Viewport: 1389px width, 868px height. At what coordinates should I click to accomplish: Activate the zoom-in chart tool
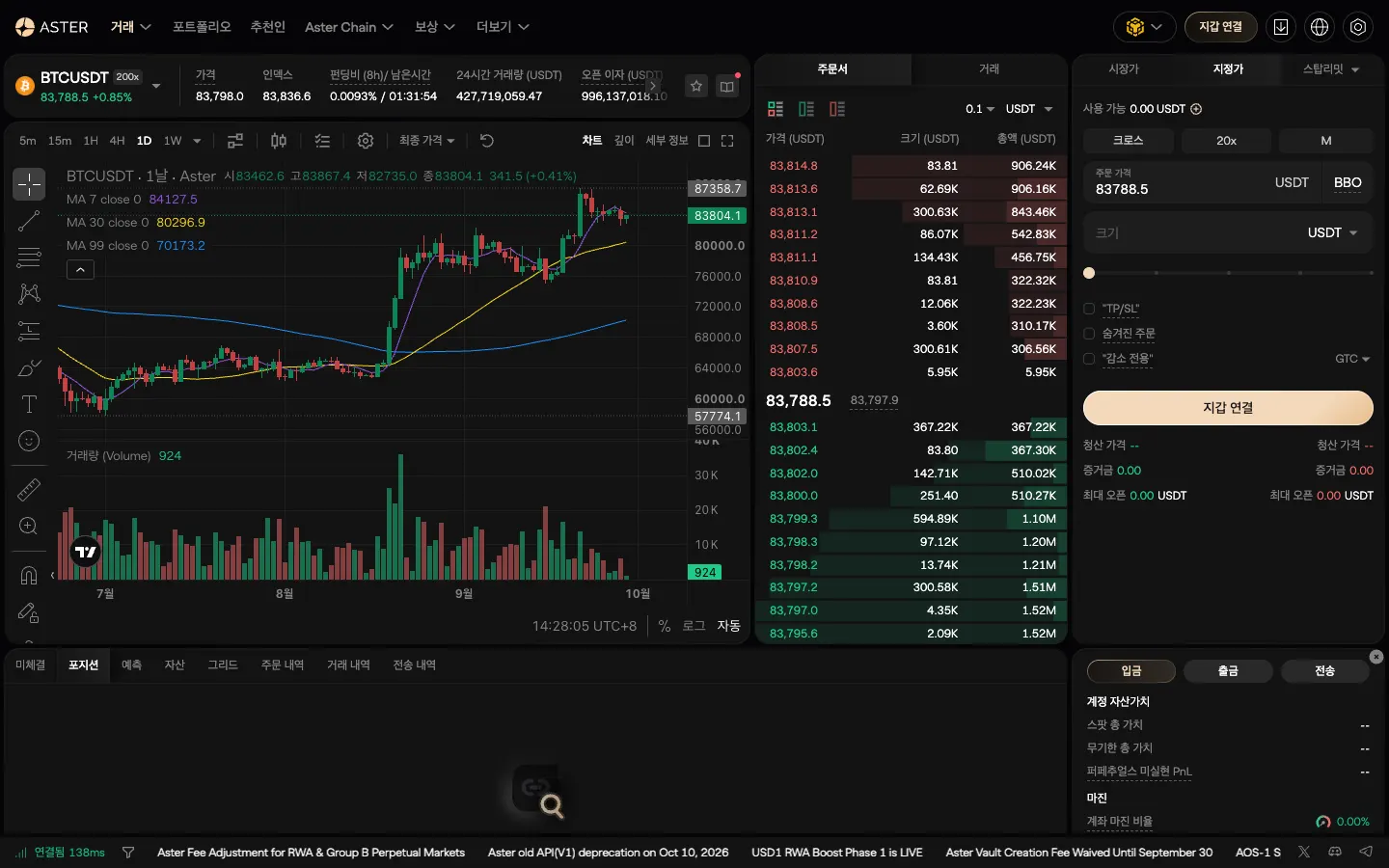29,526
